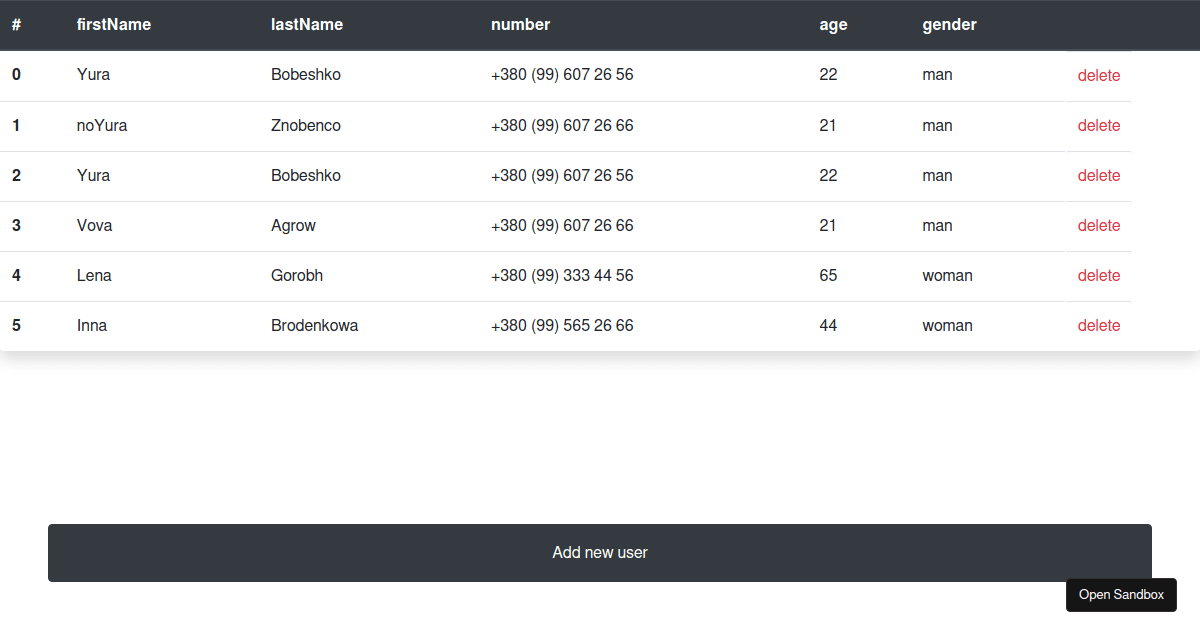Click row index 4
This screenshot has width=1200, height=630.
pos(16,276)
